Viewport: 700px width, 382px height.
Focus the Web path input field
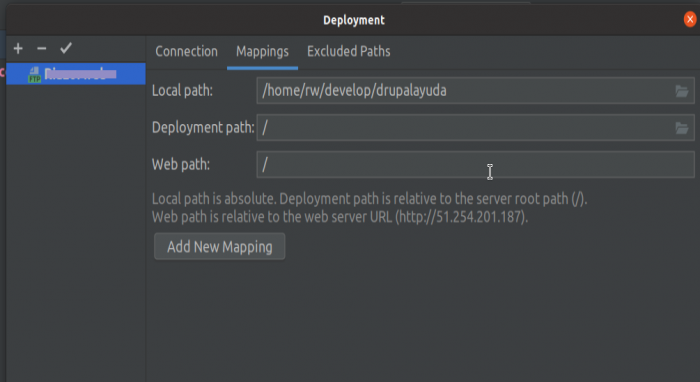pos(475,165)
